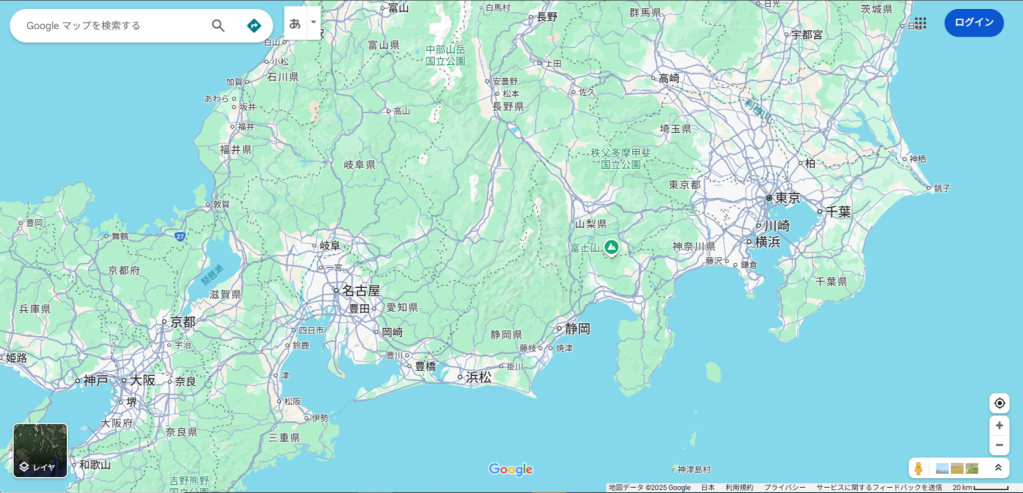Open the プライバシー link
The width and height of the screenshot is (1023, 493).
click(x=784, y=488)
